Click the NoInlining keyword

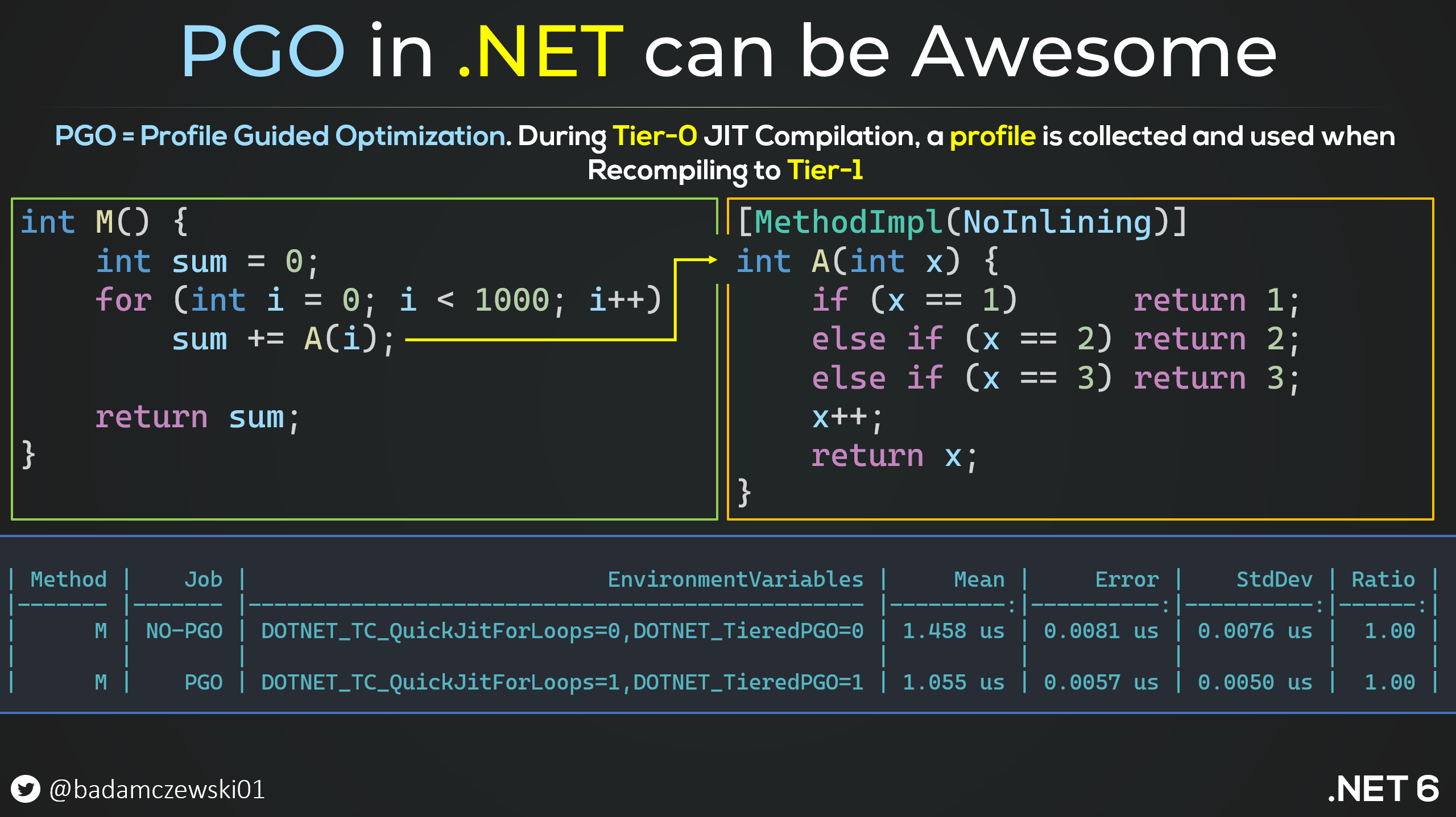coord(1058,222)
